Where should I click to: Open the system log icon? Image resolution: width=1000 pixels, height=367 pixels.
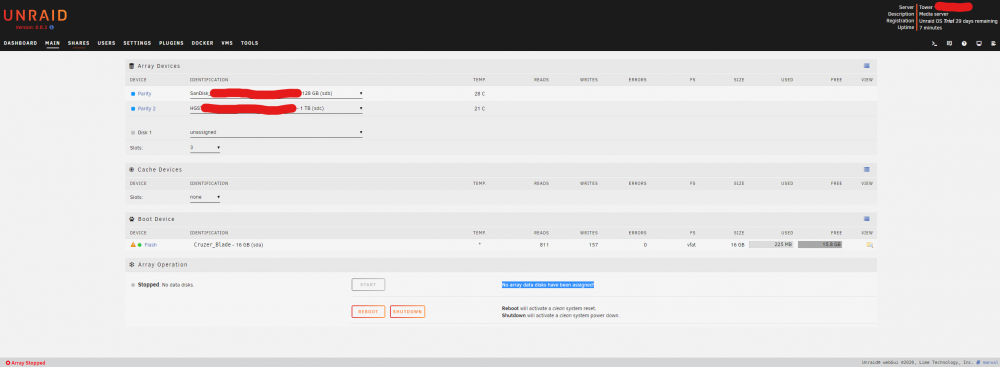pos(994,43)
